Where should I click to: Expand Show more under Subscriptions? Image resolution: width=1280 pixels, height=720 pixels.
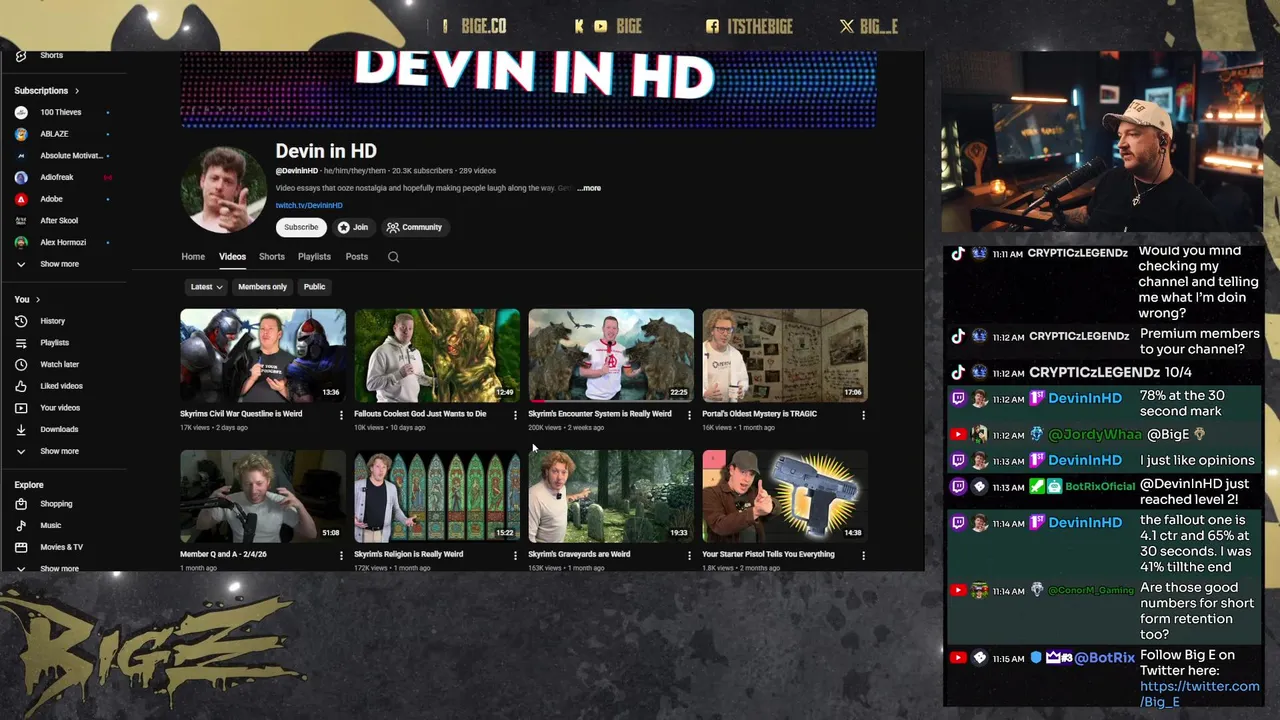[59, 264]
